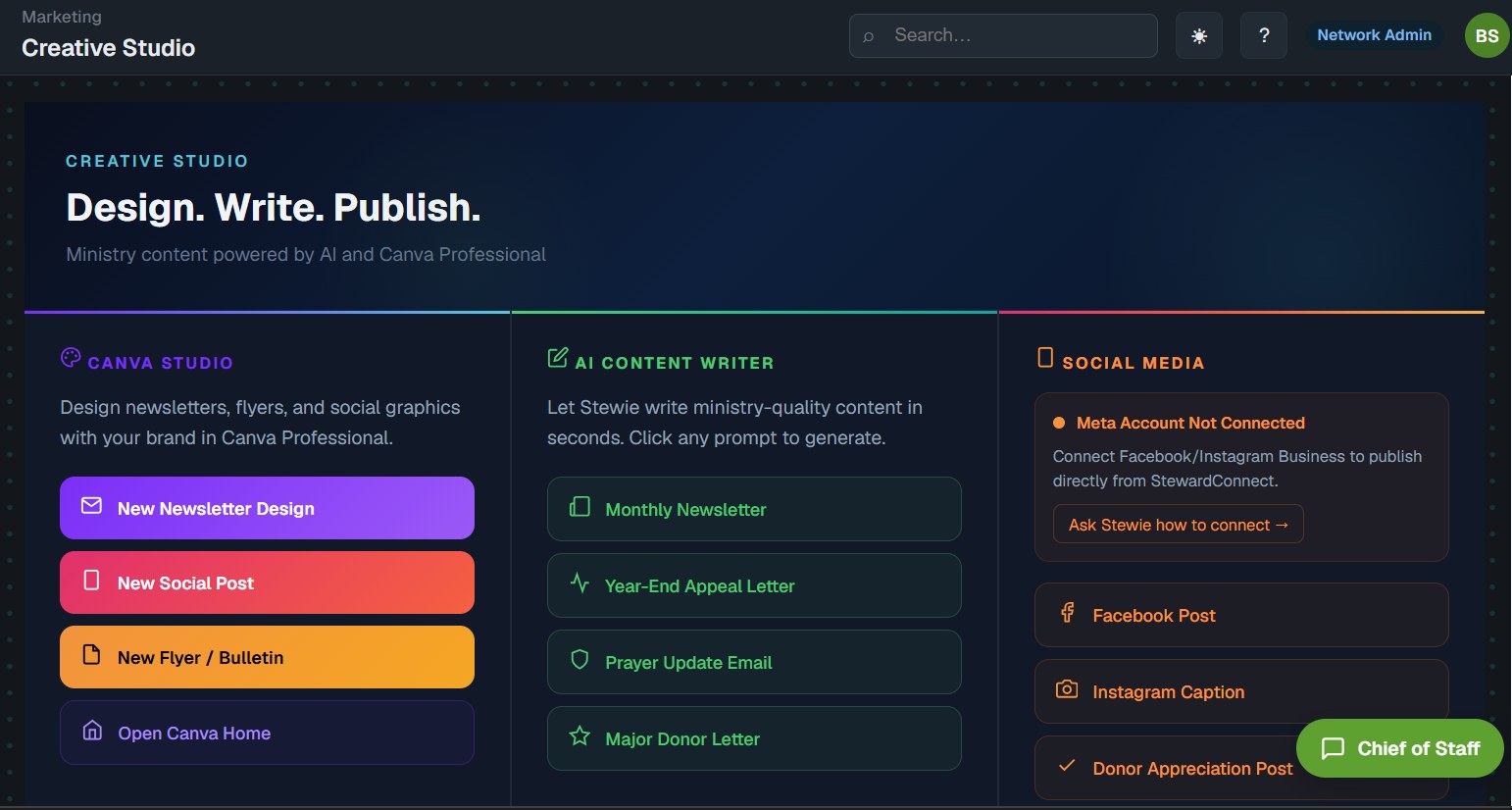Click the Marketing breadcrumb label
The height and width of the screenshot is (810, 1512).
[x=62, y=17]
